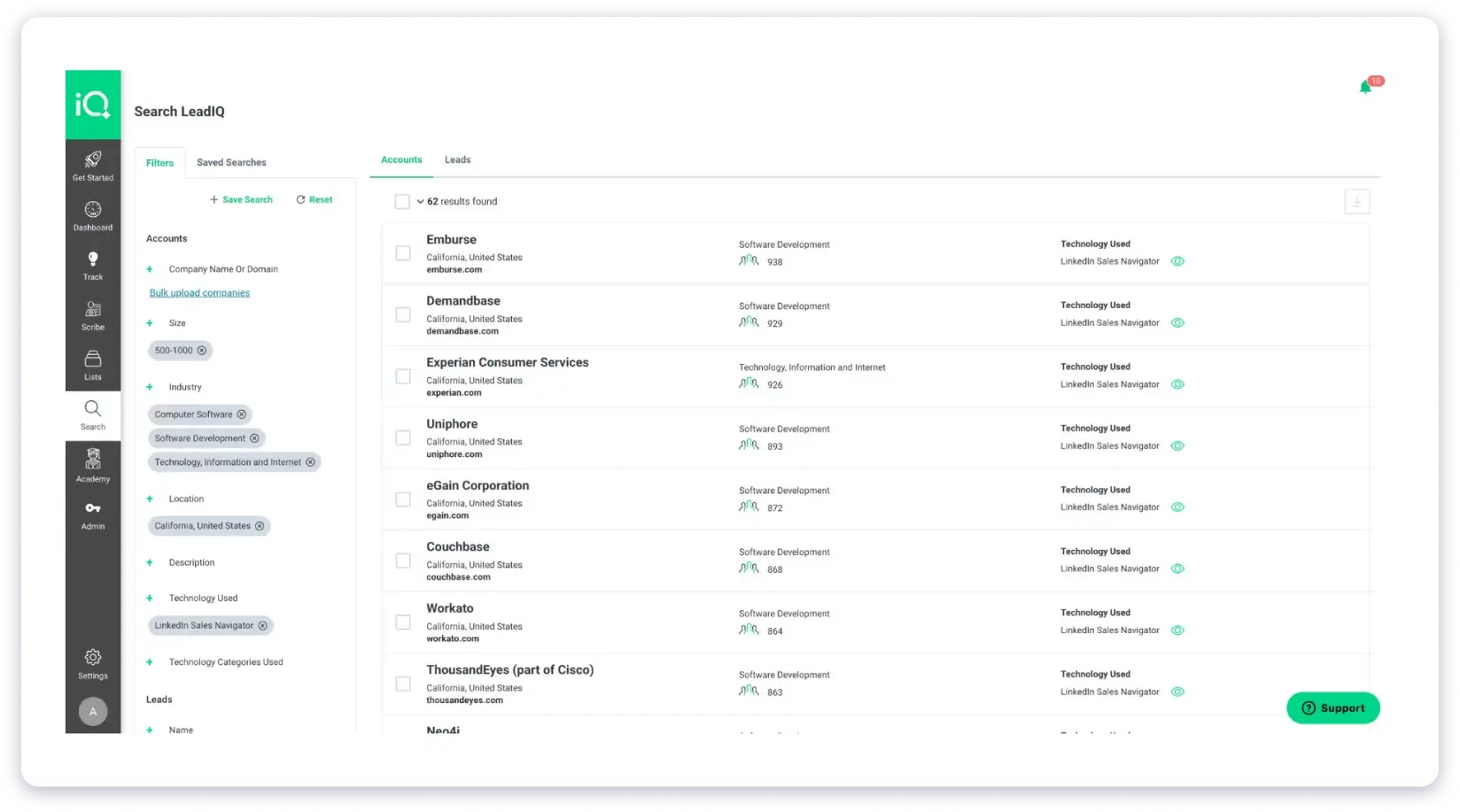Viewport: 1460px width, 812px height.
Task: Switch to the Leads results tab
Action: tap(457, 160)
